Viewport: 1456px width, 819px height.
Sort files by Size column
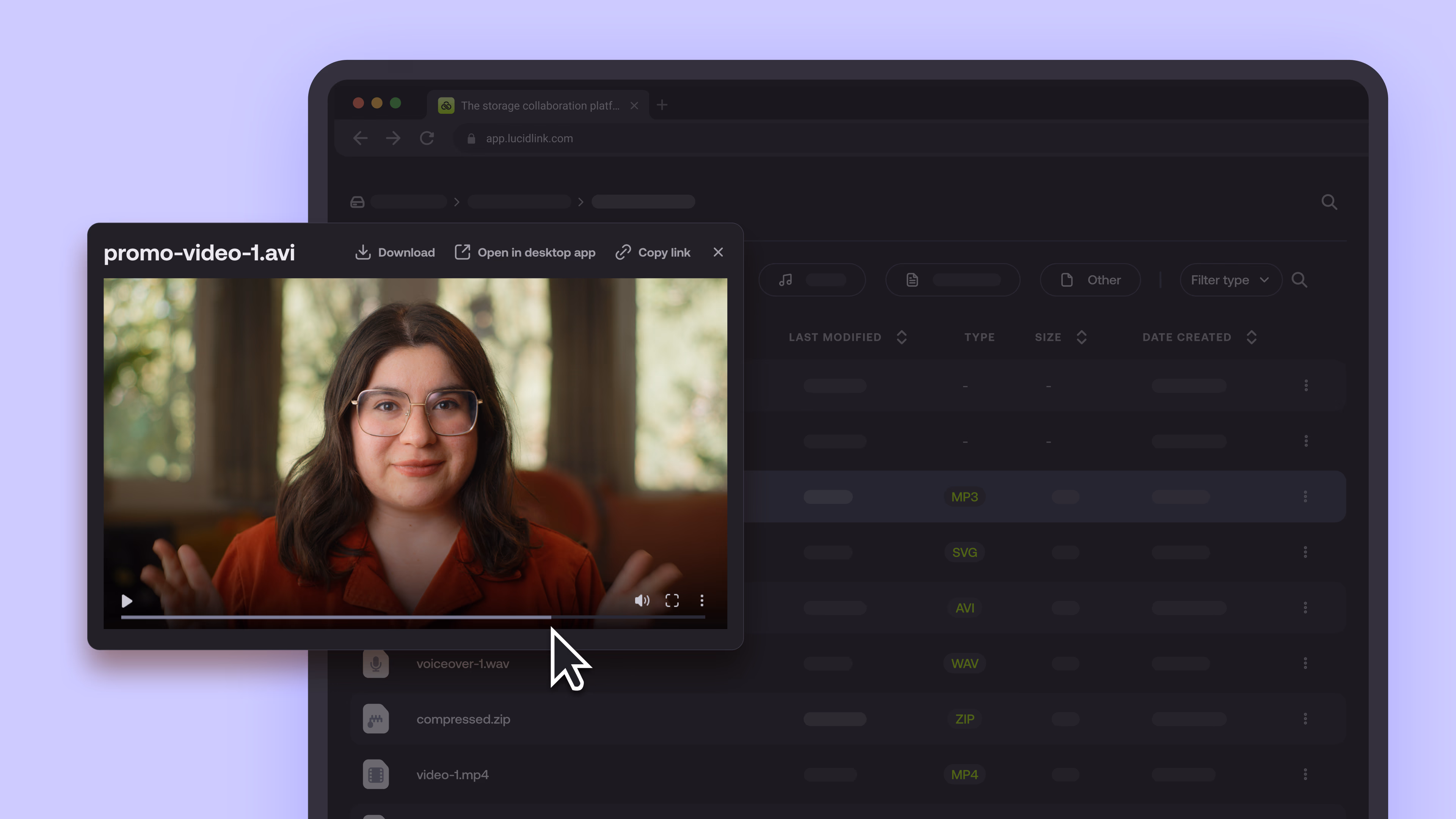(x=1081, y=337)
